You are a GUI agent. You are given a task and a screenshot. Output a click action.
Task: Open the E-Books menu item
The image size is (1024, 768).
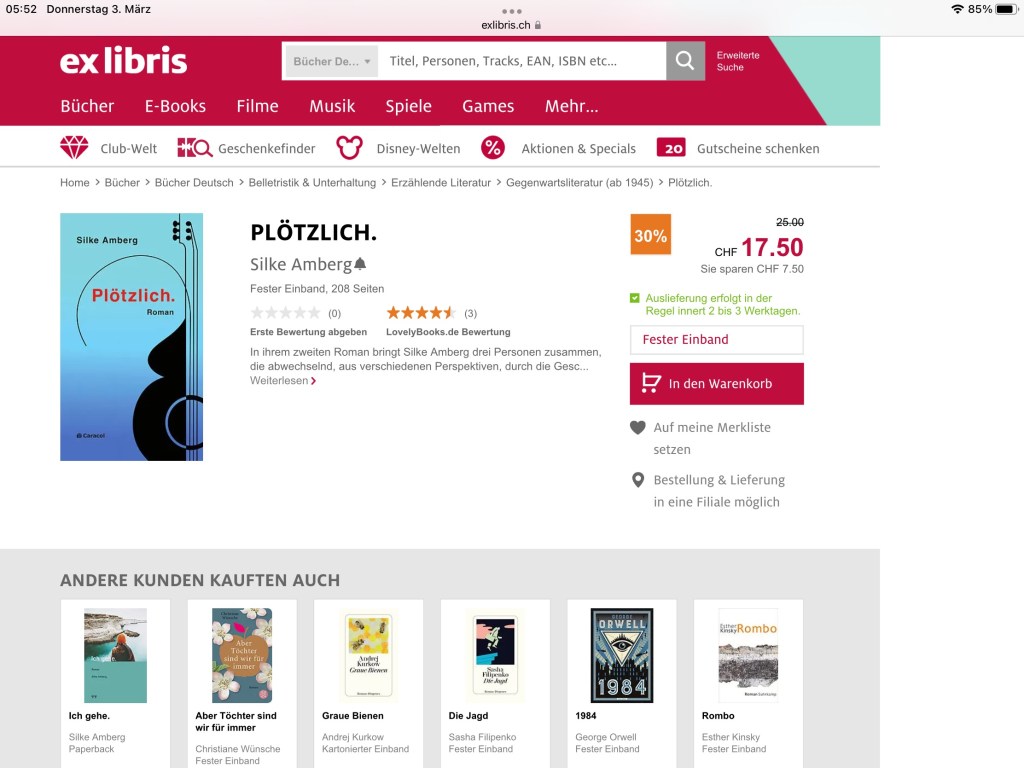(x=175, y=106)
